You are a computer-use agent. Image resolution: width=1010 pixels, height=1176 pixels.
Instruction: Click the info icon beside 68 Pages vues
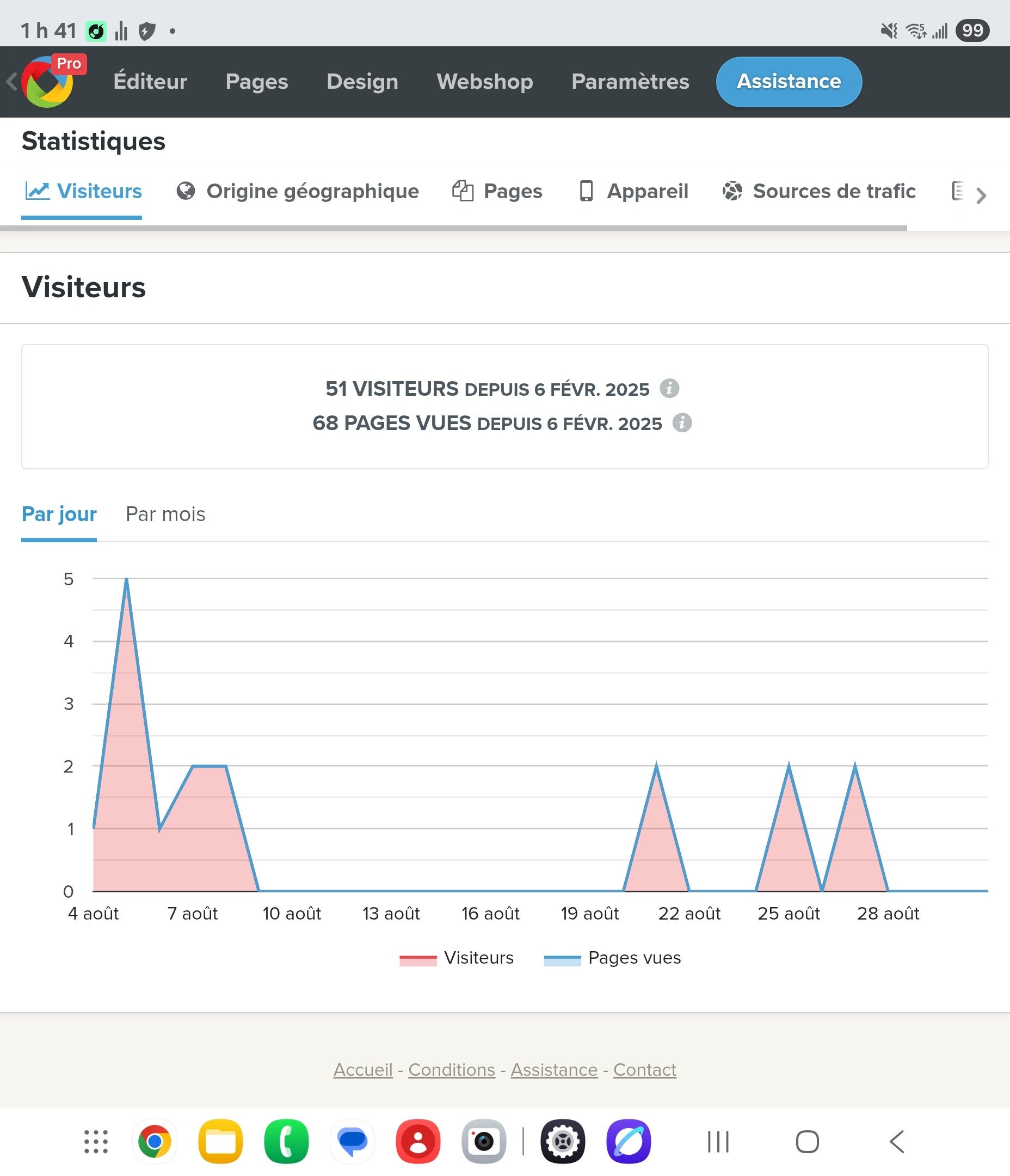tap(682, 423)
